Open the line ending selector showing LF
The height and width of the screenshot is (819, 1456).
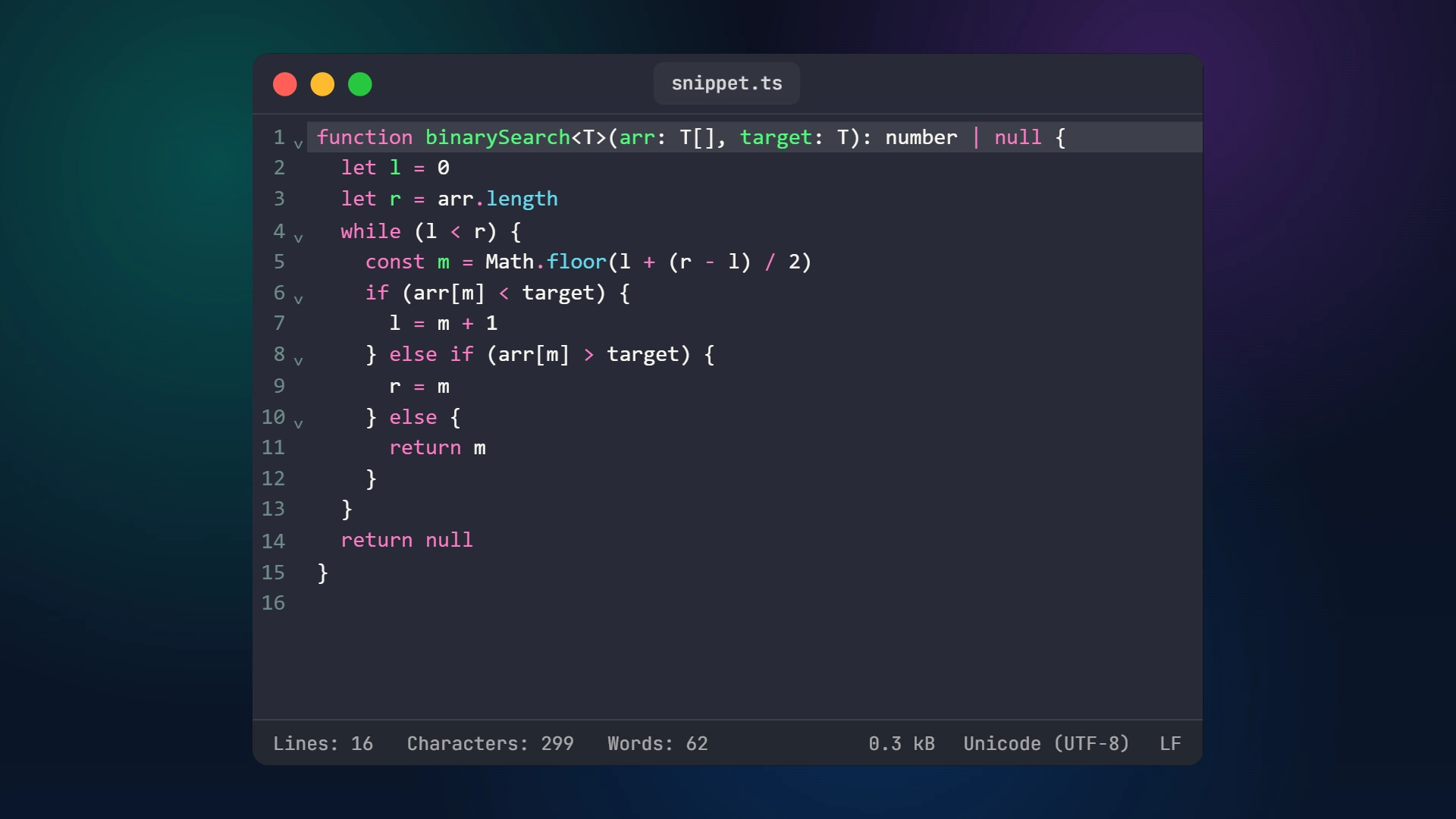[1170, 744]
